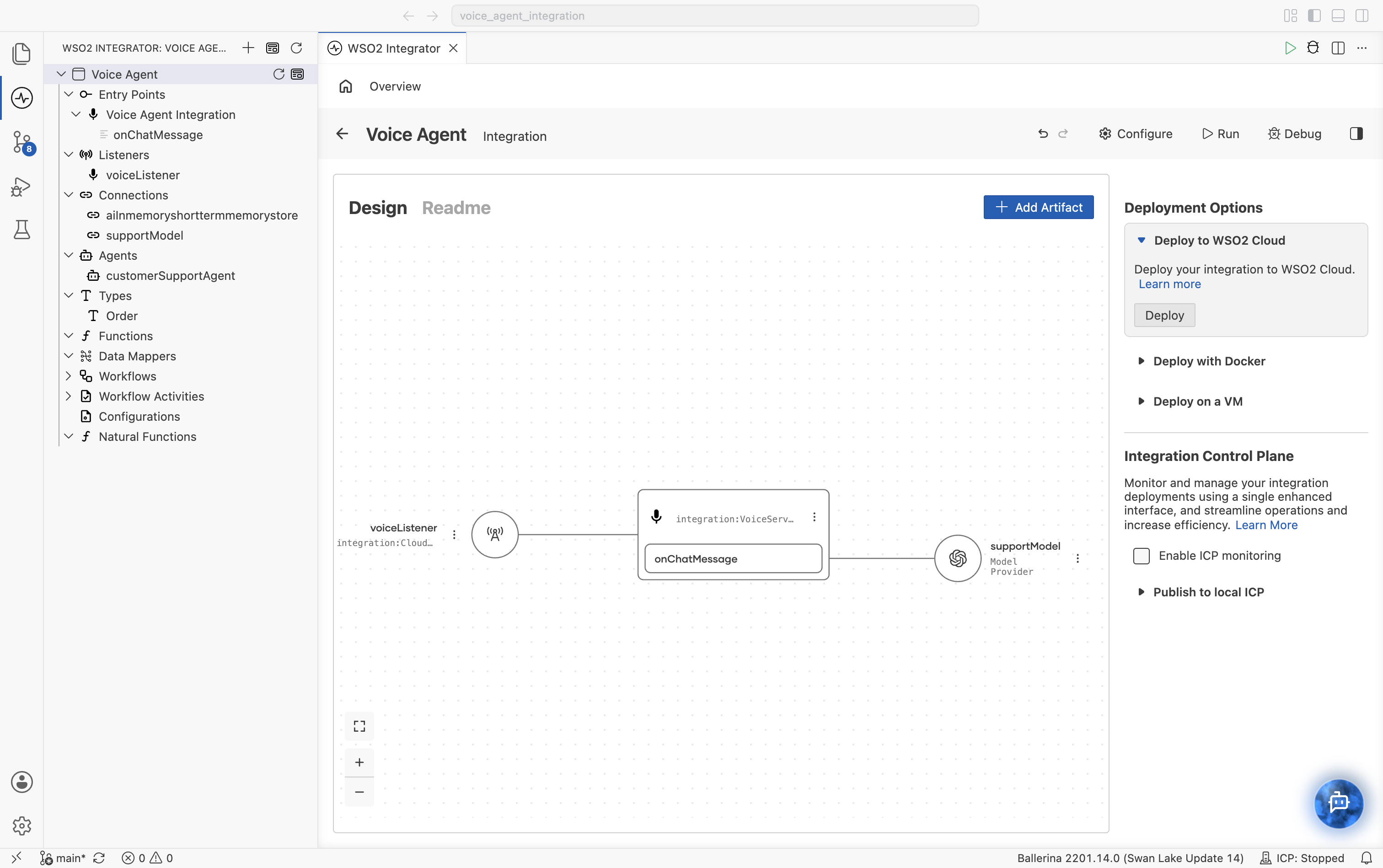
Task: Open the AI chat assistant floating button
Action: click(1338, 803)
